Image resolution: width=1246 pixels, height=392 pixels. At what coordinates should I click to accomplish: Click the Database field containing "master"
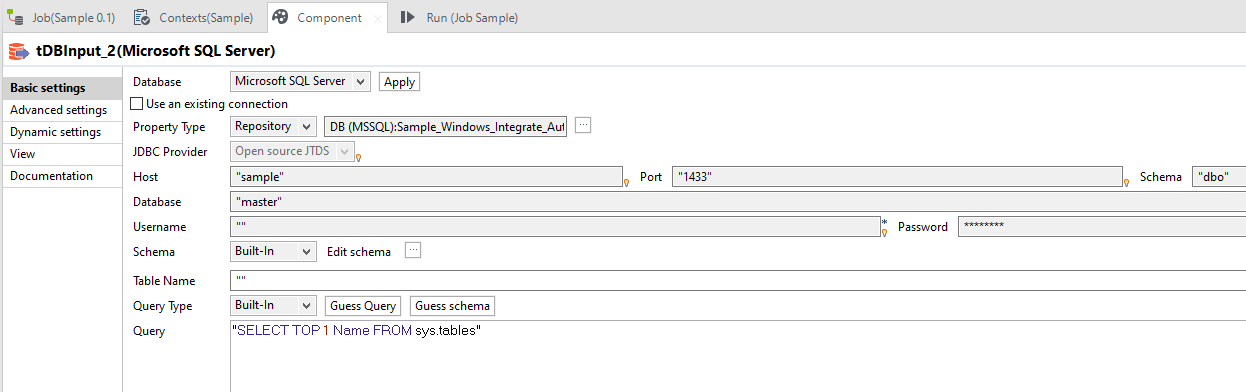(x=738, y=202)
